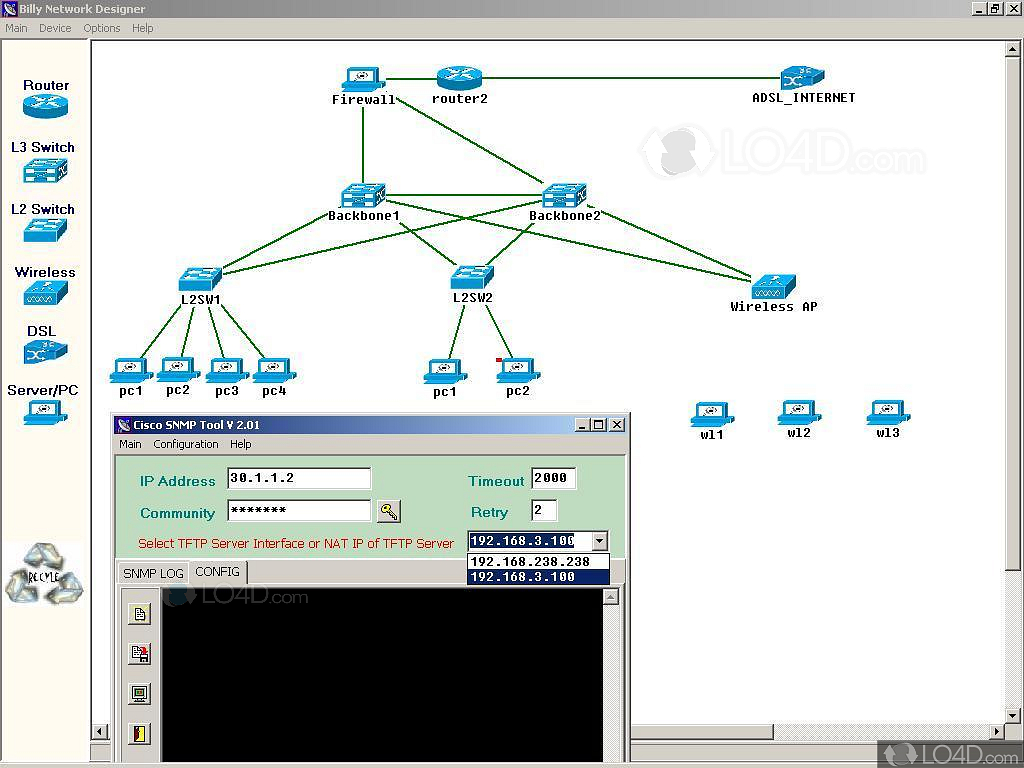
Task: Choose 192.168.3.100 in the dropdown list
Action: pyautogui.click(x=539, y=577)
